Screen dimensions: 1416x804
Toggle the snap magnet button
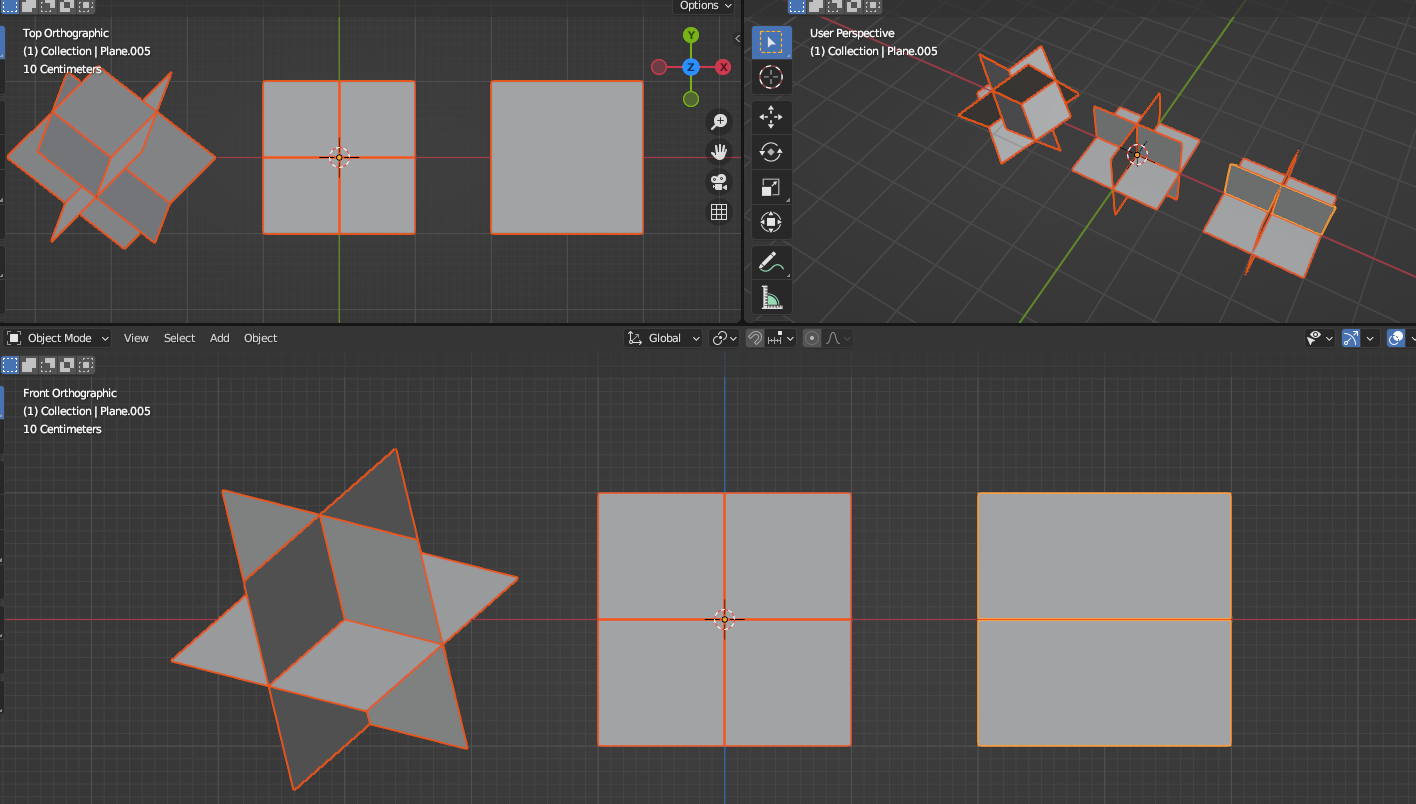coord(755,338)
